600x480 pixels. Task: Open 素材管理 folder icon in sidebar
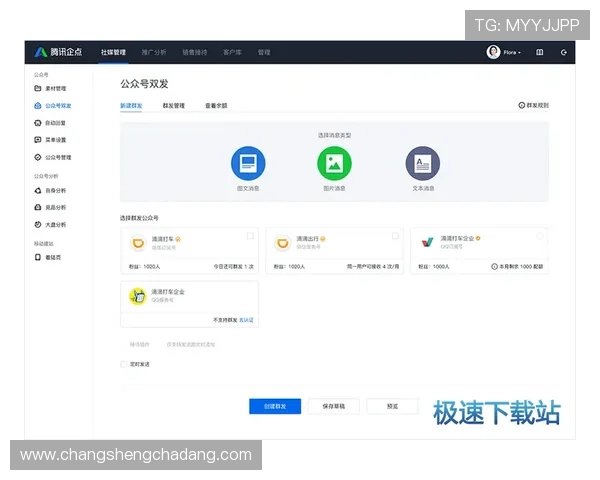[x=38, y=88]
